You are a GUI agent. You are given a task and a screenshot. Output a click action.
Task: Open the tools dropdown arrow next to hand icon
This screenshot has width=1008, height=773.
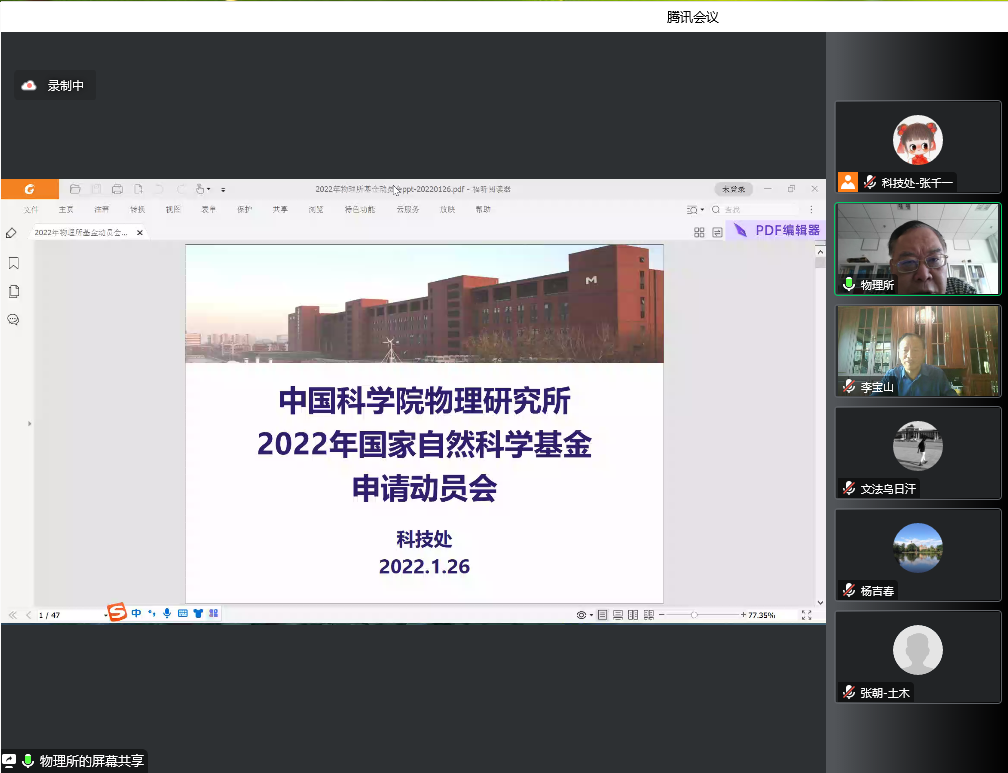point(211,189)
